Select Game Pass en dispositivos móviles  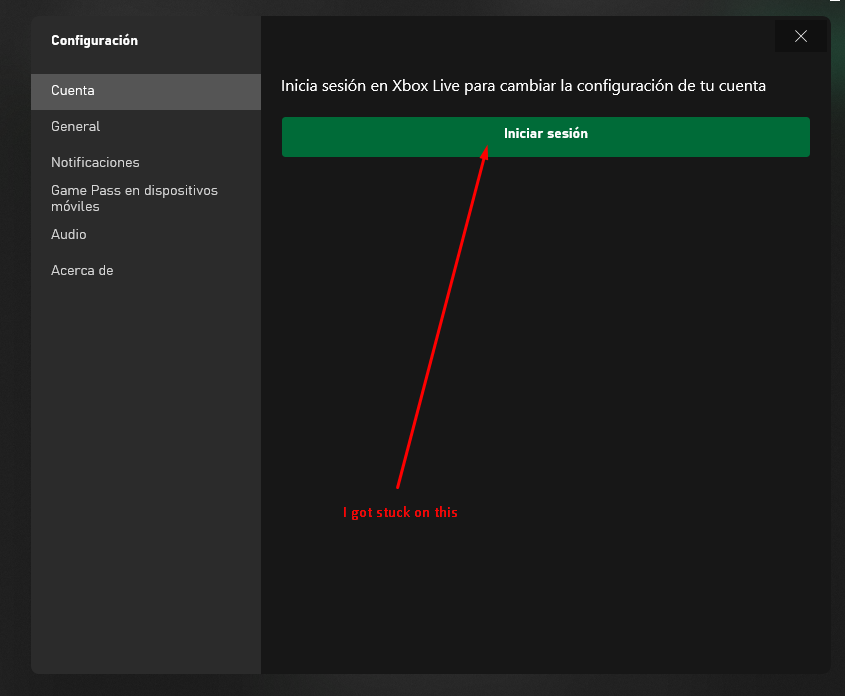click(146, 198)
